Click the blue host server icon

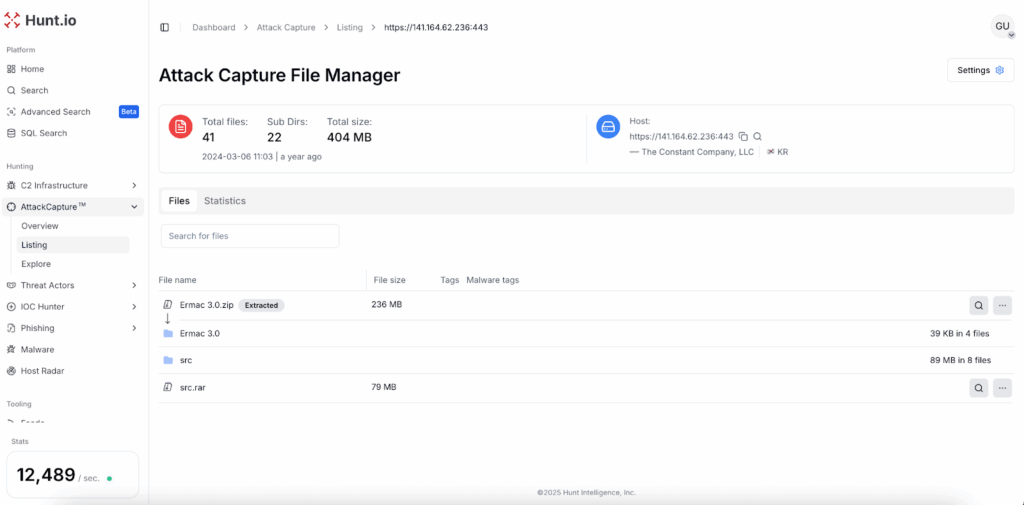coord(608,127)
